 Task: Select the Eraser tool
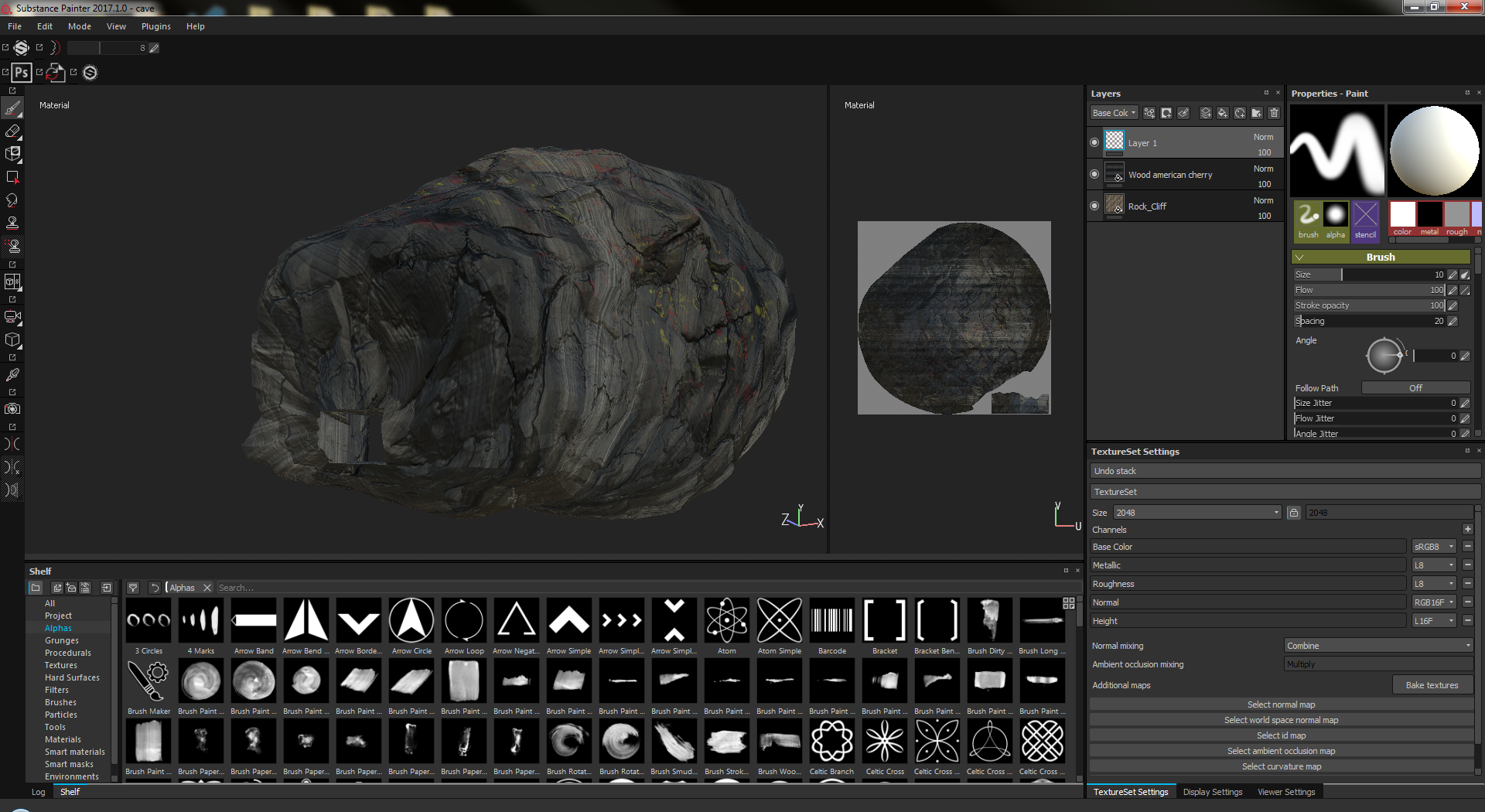click(x=12, y=131)
